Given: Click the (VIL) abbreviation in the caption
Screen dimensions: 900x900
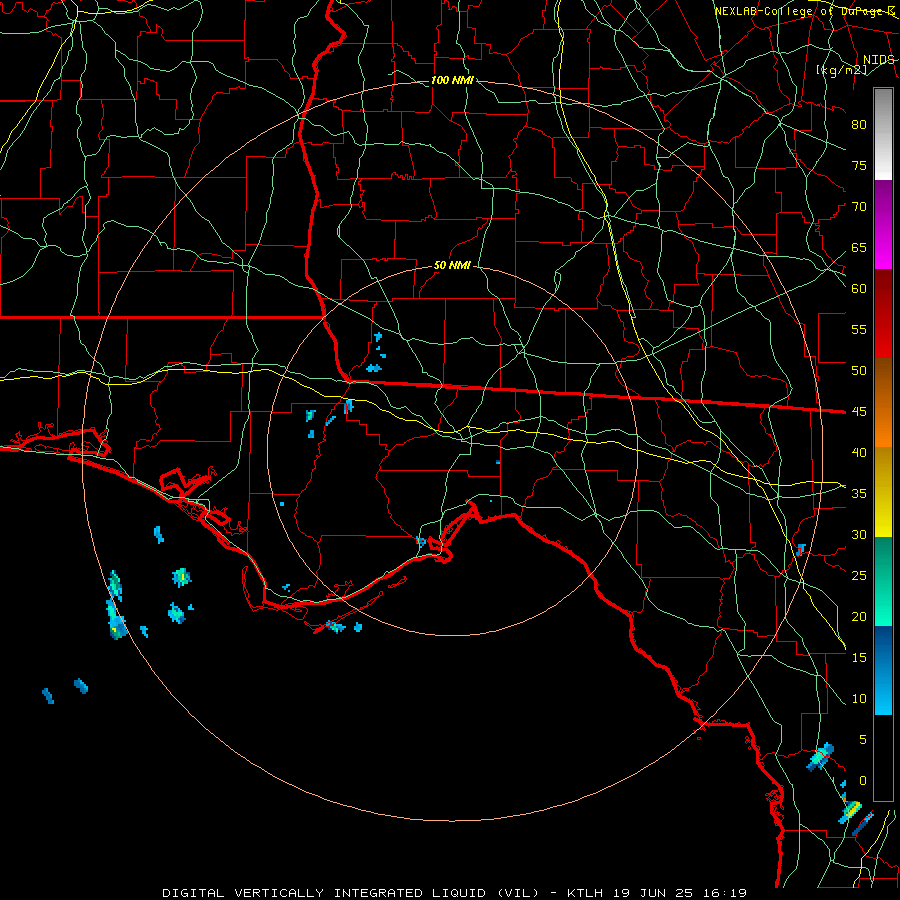Looking at the screenshot, I should click(518, 893).
